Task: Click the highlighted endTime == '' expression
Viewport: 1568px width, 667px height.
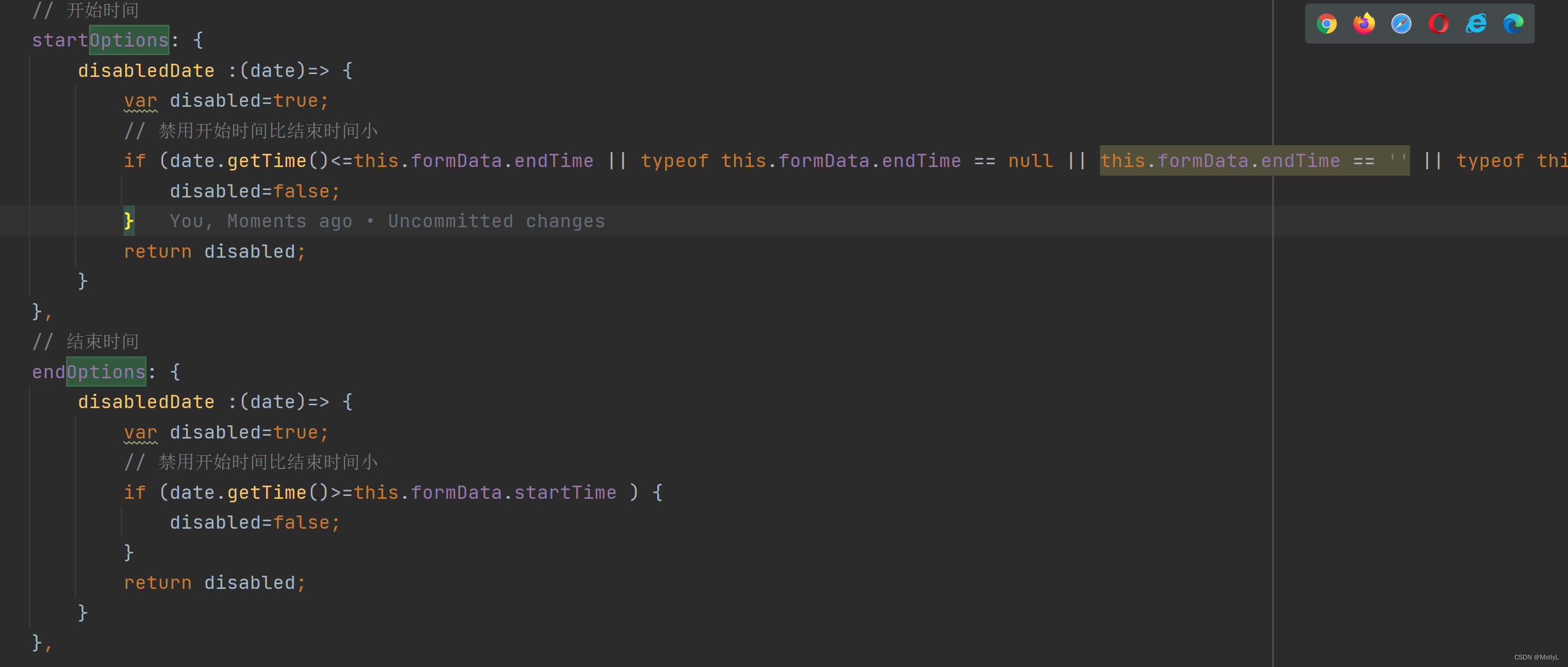Action: point(1254,161)
